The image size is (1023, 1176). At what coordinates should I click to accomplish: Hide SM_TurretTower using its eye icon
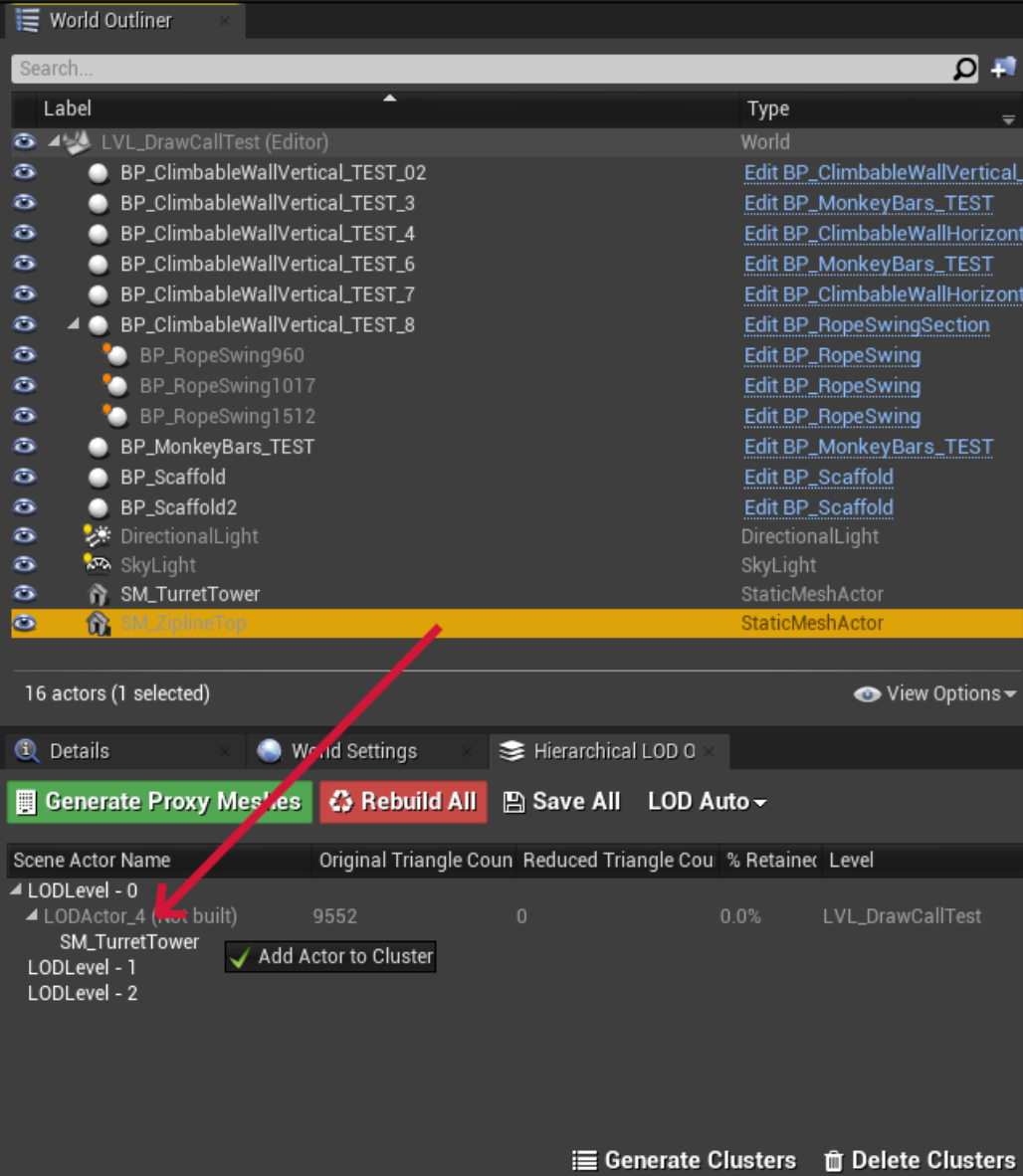click(22, 594)
